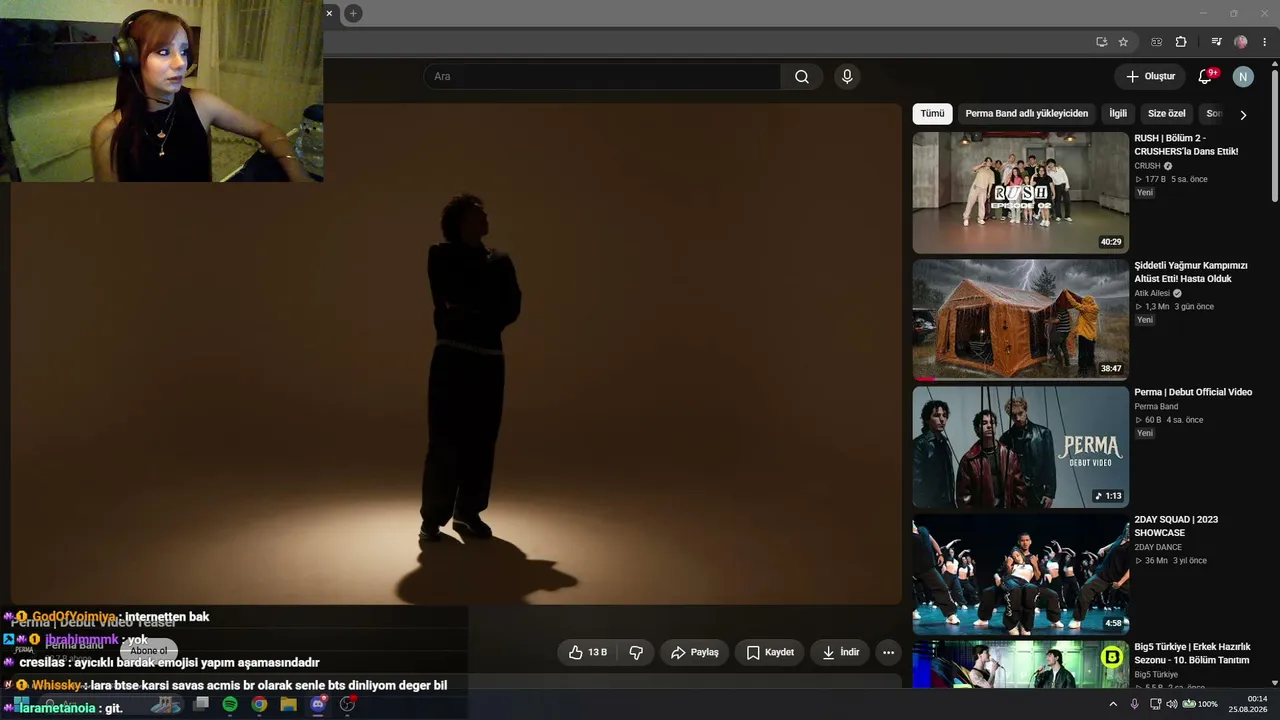
Task: Click the video player area
Action: click(x=456, y=354)
